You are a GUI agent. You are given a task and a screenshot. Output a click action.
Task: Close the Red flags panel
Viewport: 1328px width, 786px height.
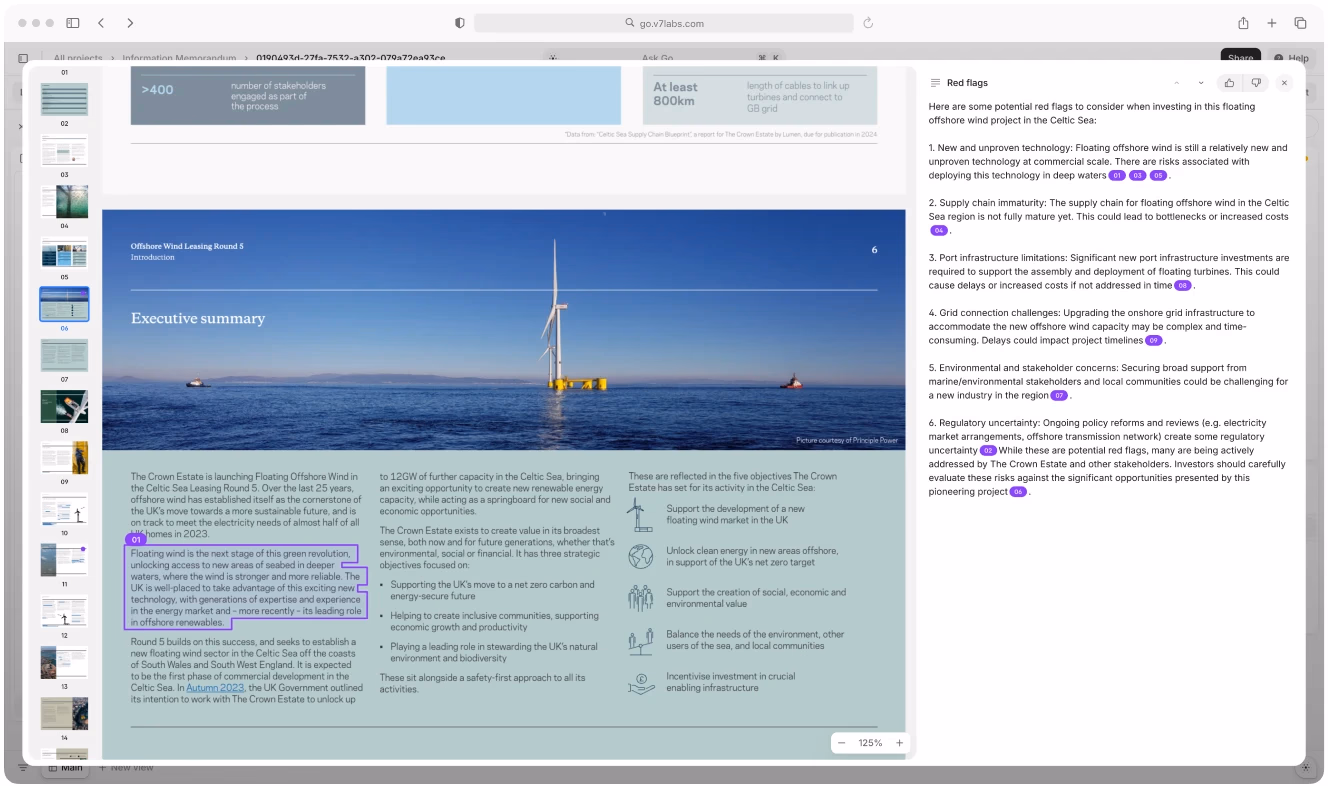pyautogui.click(x=1285, y=83)
